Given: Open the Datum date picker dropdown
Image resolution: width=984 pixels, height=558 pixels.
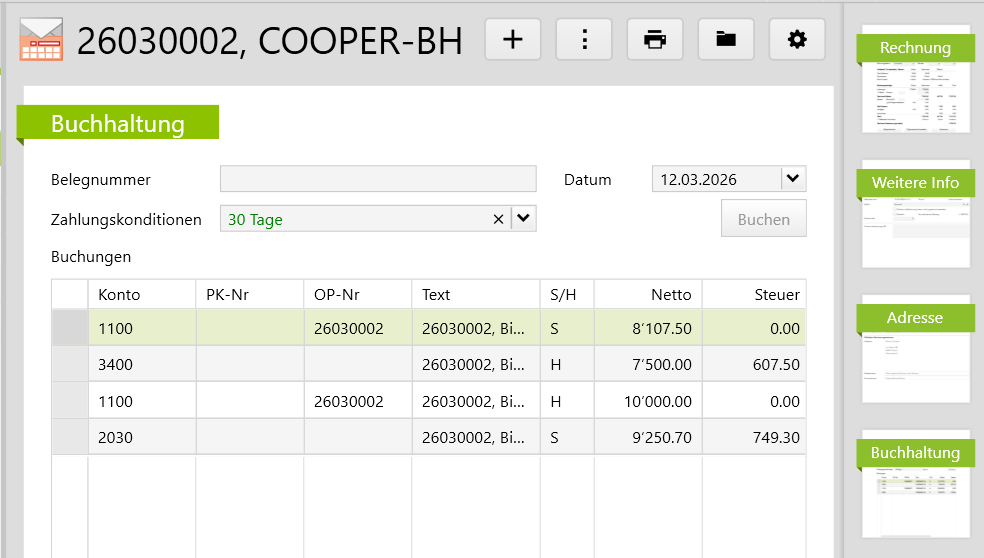Looking at the screenshot, I should pos(792,179).
